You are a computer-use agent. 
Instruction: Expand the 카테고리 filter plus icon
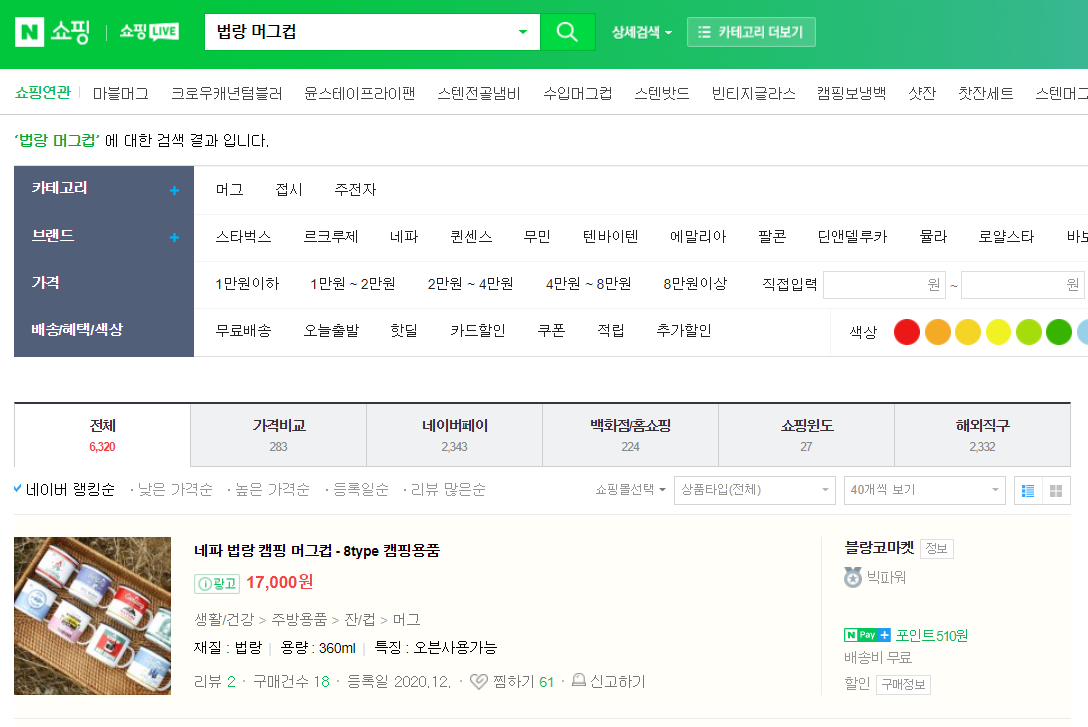point(174,190)
